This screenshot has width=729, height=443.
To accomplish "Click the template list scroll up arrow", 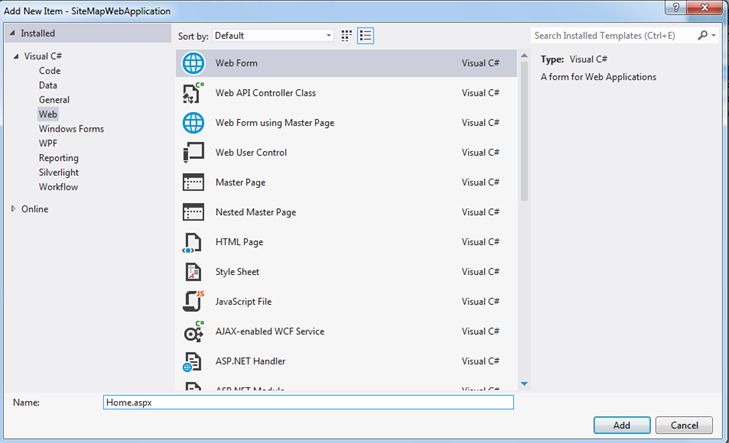I will point(524,56).
